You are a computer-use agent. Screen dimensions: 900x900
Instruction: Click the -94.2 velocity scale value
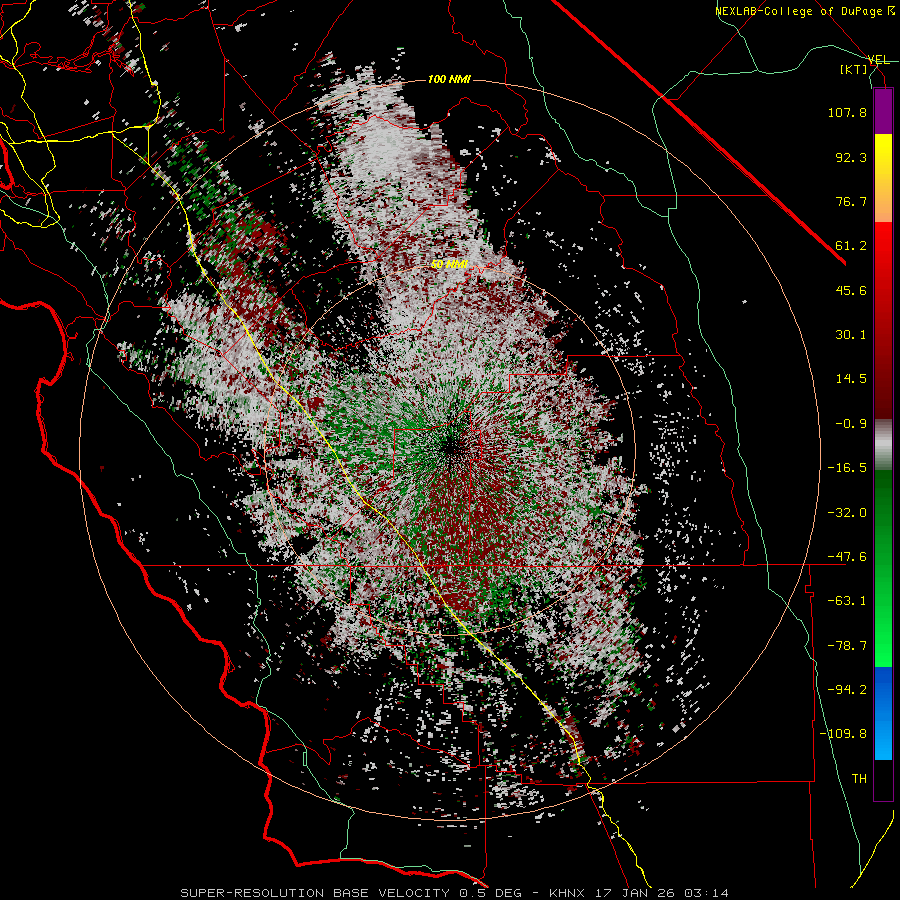coord(847,690)
